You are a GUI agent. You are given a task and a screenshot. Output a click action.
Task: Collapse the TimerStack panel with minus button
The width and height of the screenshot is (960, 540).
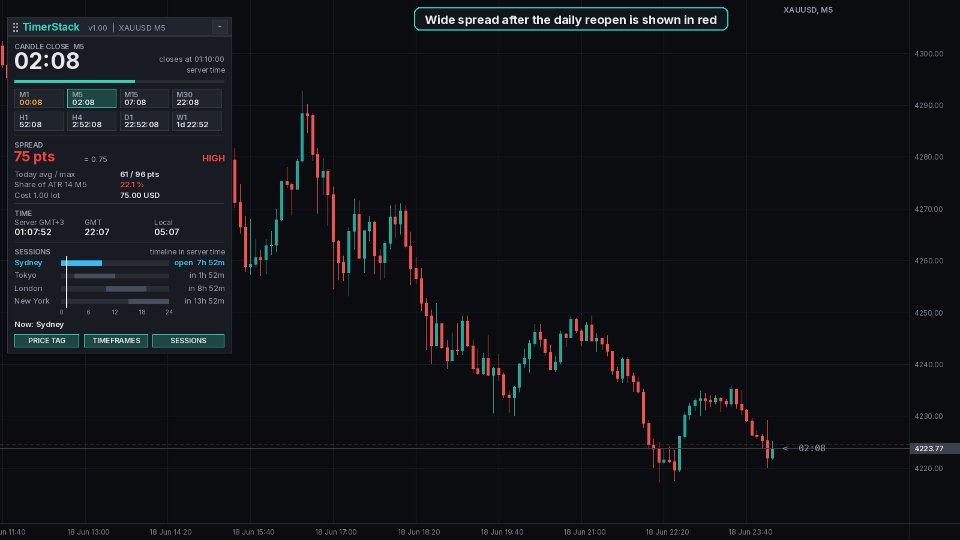[x=220, y=26]
